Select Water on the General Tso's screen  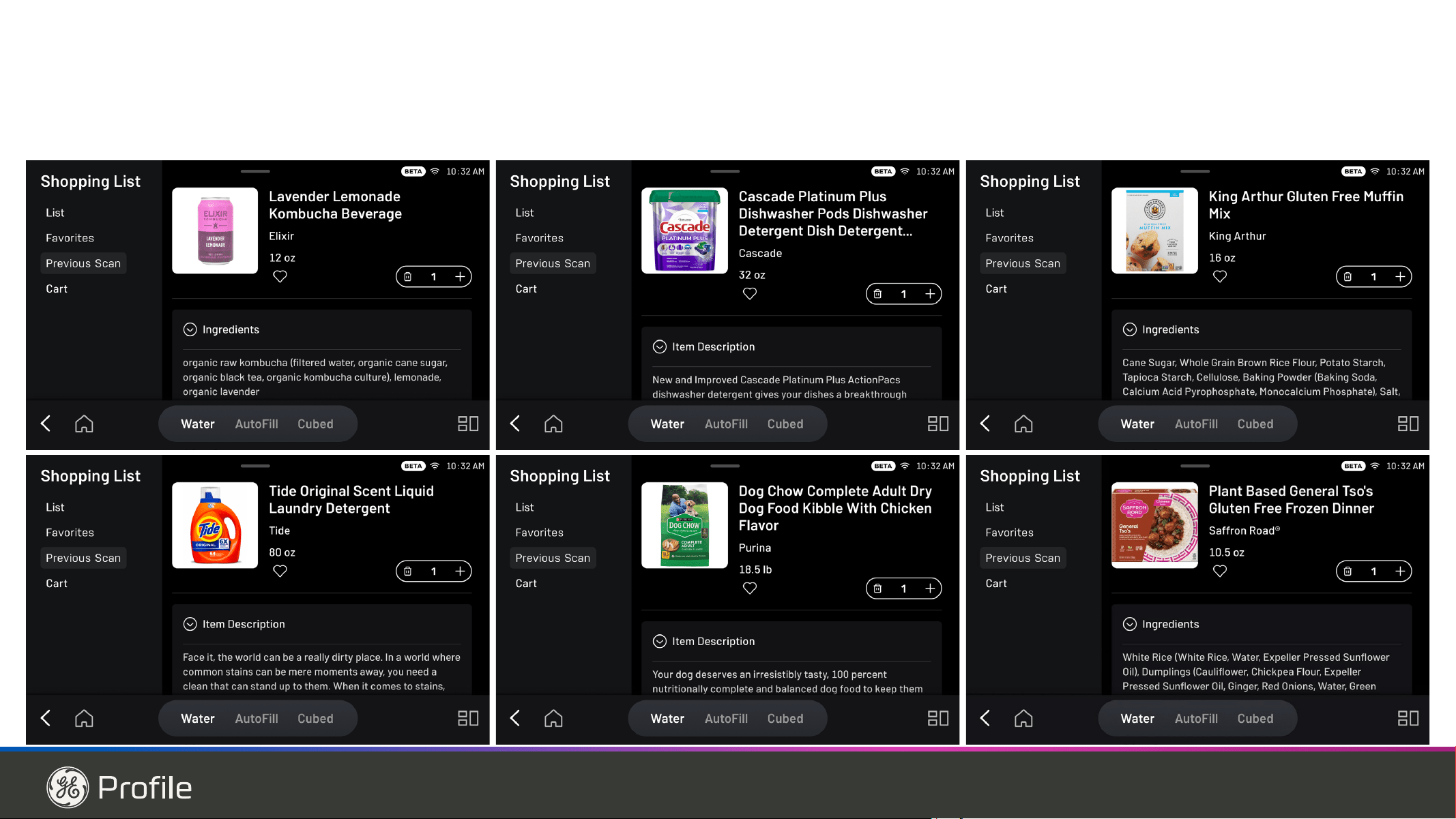tap(1137, 718)
